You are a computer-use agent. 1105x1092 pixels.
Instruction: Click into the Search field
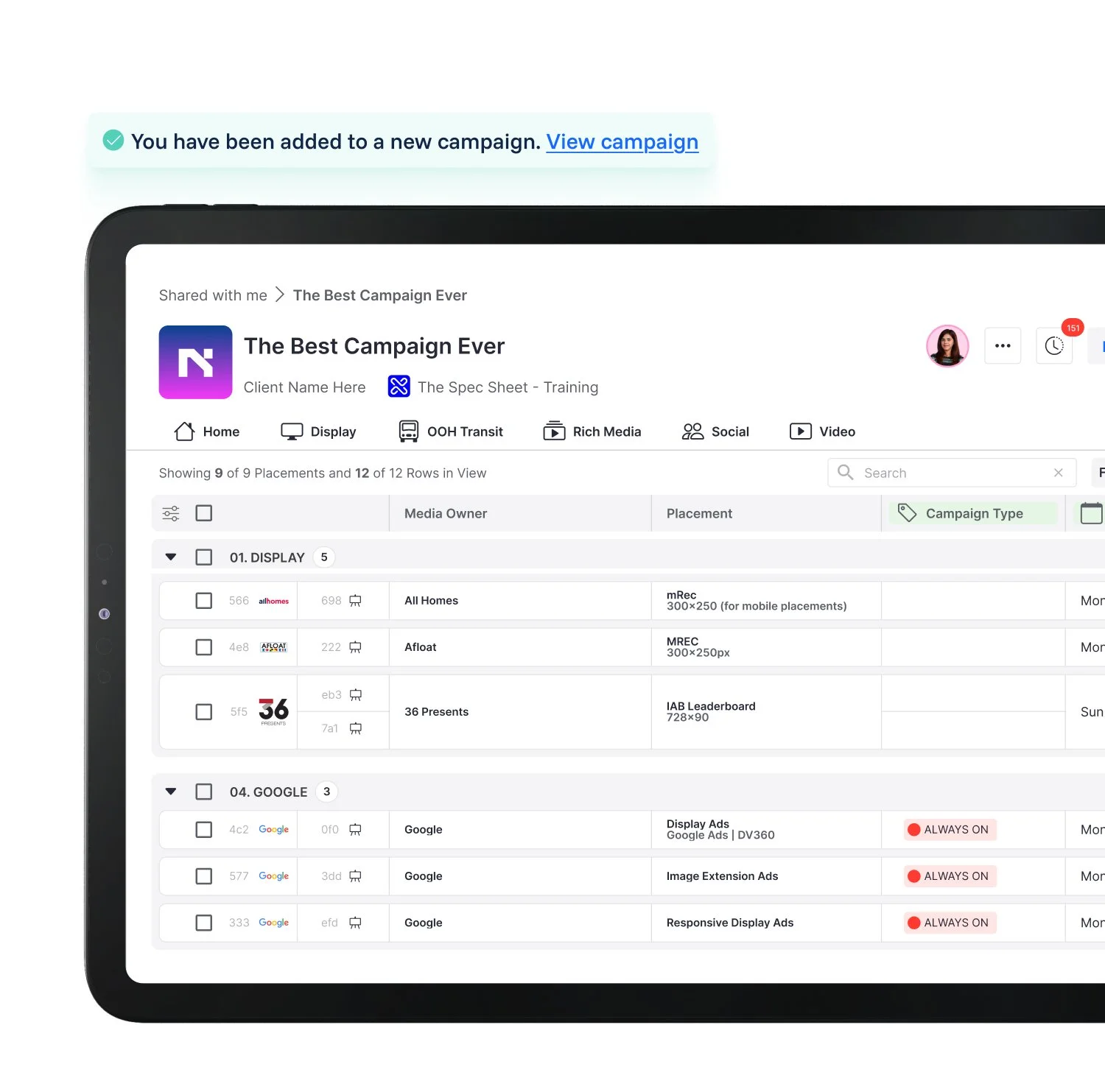coord(952,473)
